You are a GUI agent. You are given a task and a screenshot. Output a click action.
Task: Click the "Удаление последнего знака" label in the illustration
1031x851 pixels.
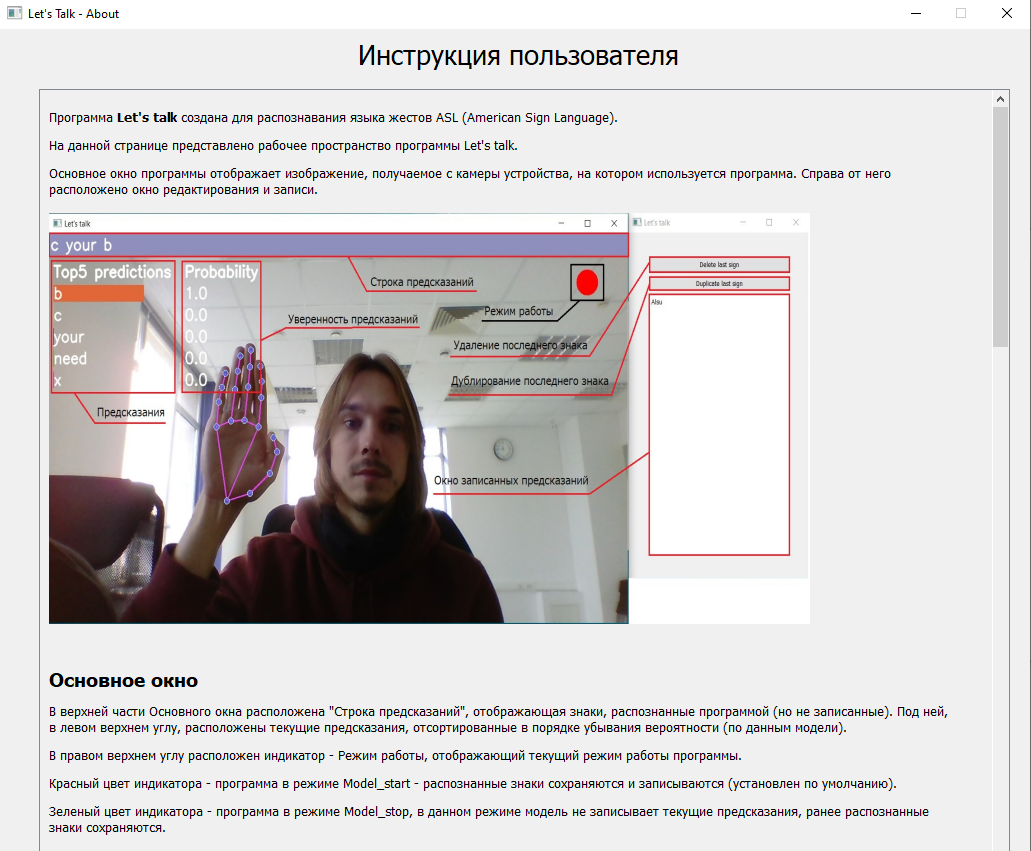pos(520,345)
